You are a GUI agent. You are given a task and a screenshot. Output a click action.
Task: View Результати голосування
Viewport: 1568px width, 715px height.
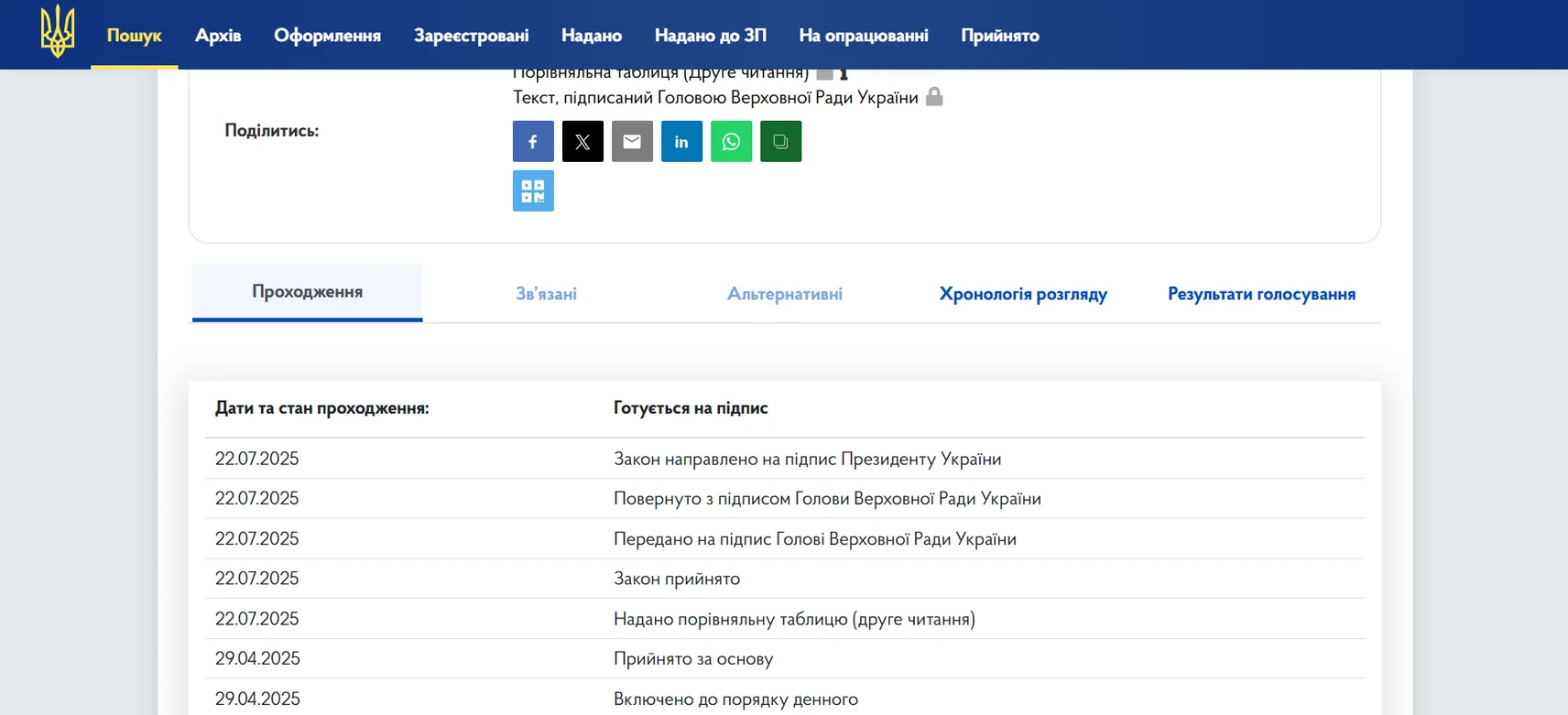coord(1261,294)
